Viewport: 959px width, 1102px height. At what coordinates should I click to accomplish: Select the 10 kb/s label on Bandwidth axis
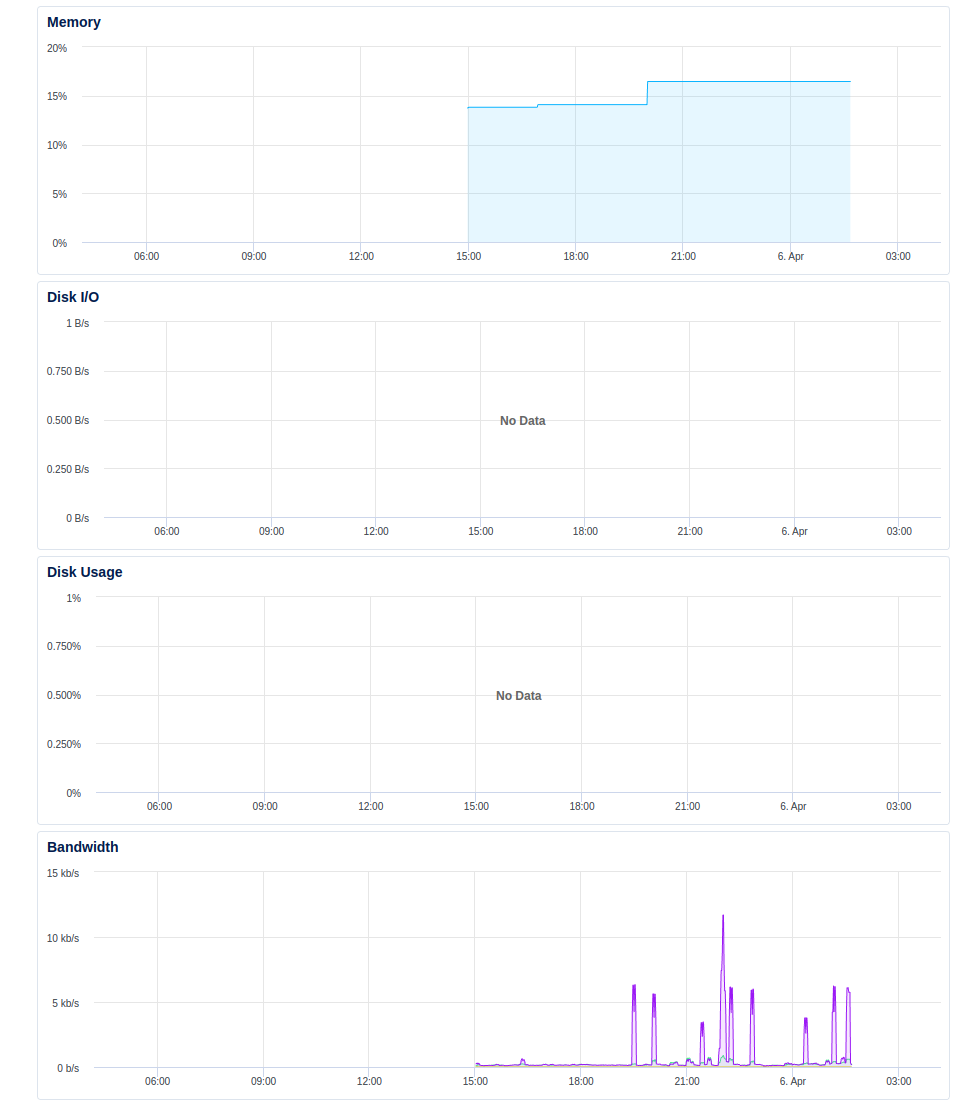[63, 938]
